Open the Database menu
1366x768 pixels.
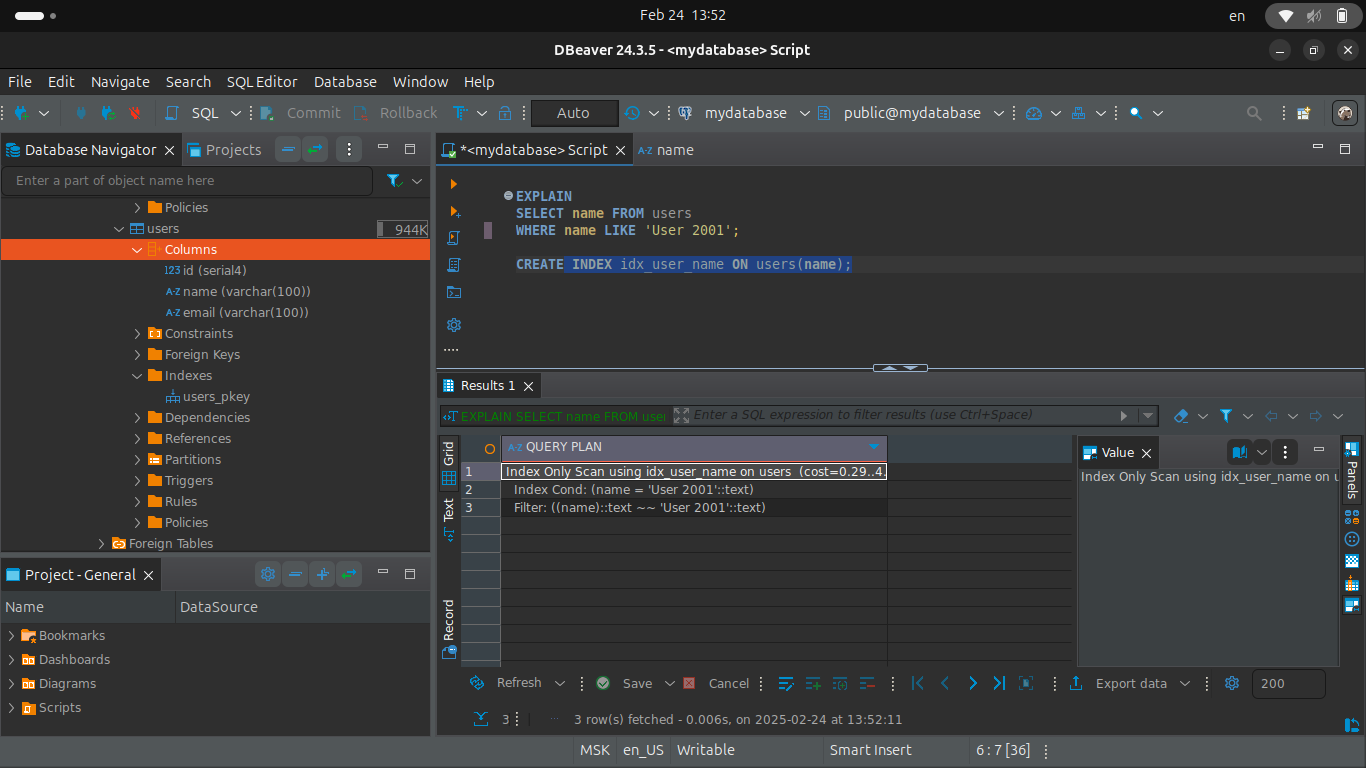click(345, 82)
